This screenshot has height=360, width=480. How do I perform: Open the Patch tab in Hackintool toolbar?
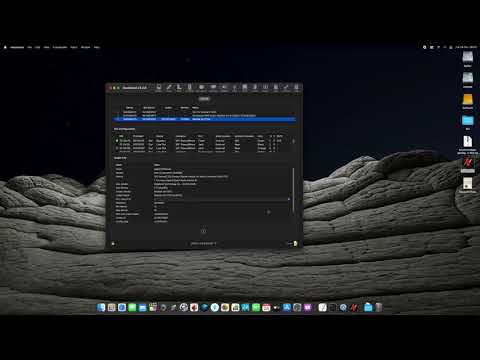pos(169,88)
